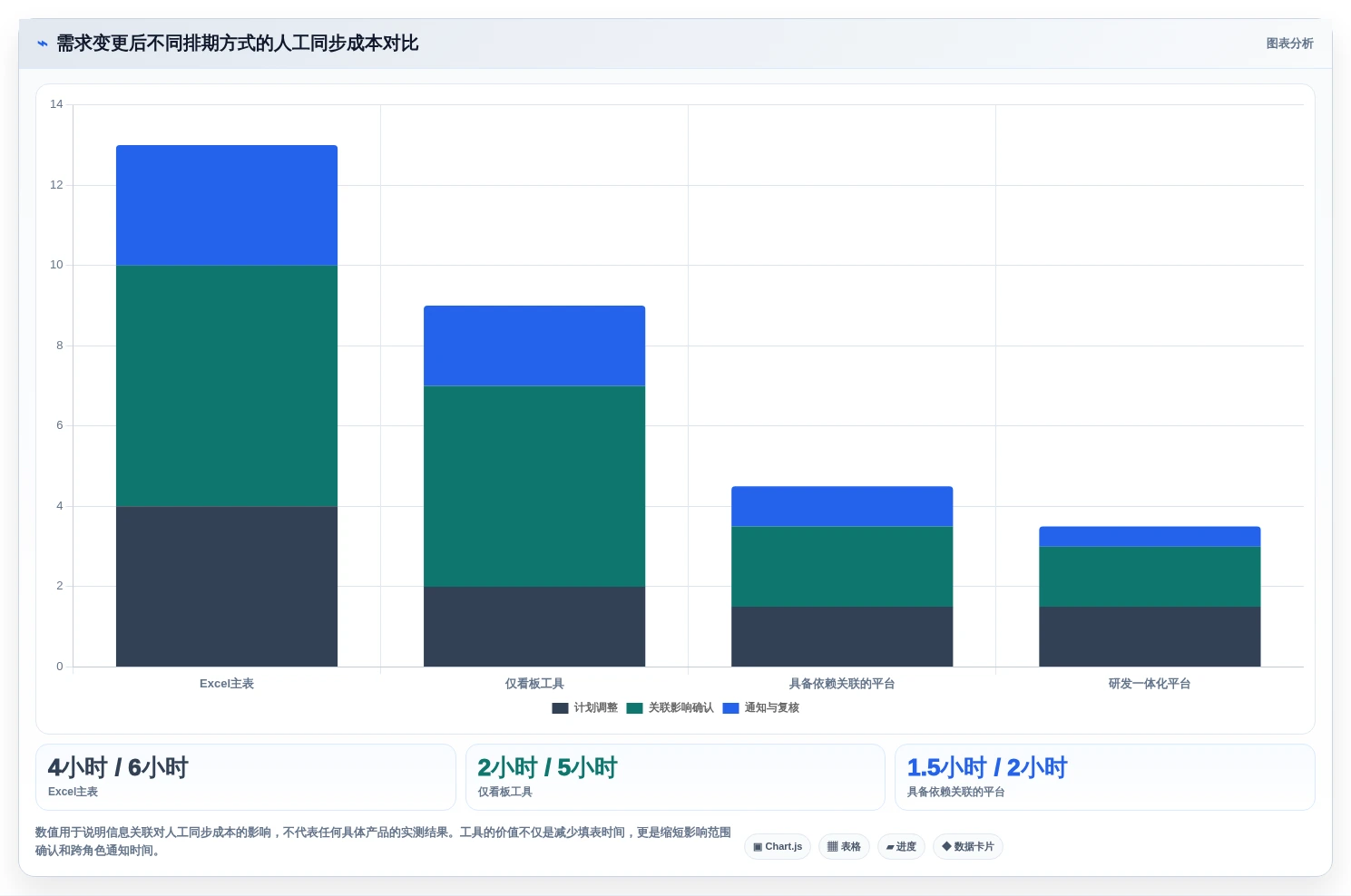Screen dimensions: 1351x896
Task: Open the 1.5小时 / 2小时 data card
Action: [x=1104, y=777]
